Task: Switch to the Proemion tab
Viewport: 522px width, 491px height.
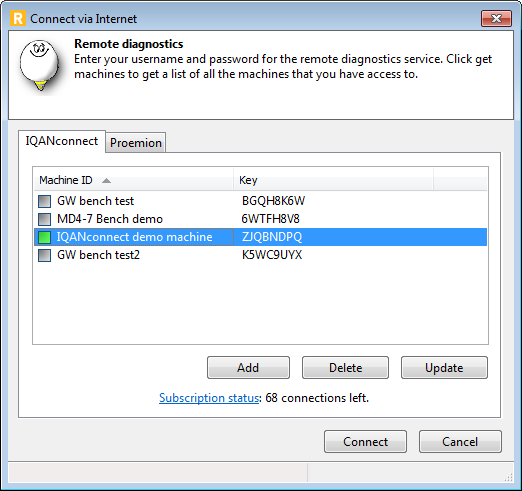Action: 136,143
